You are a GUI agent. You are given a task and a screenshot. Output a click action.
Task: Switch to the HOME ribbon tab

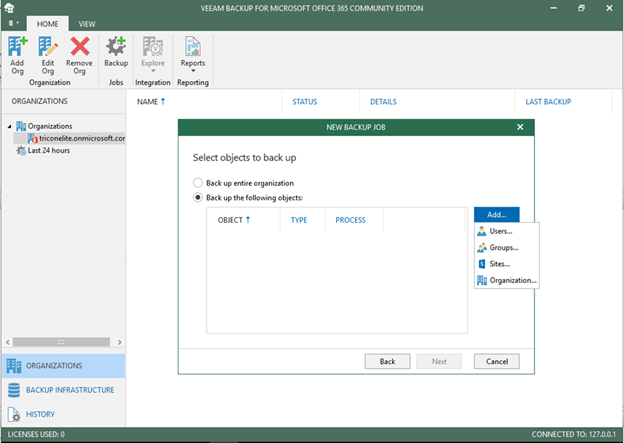(47, 24)
